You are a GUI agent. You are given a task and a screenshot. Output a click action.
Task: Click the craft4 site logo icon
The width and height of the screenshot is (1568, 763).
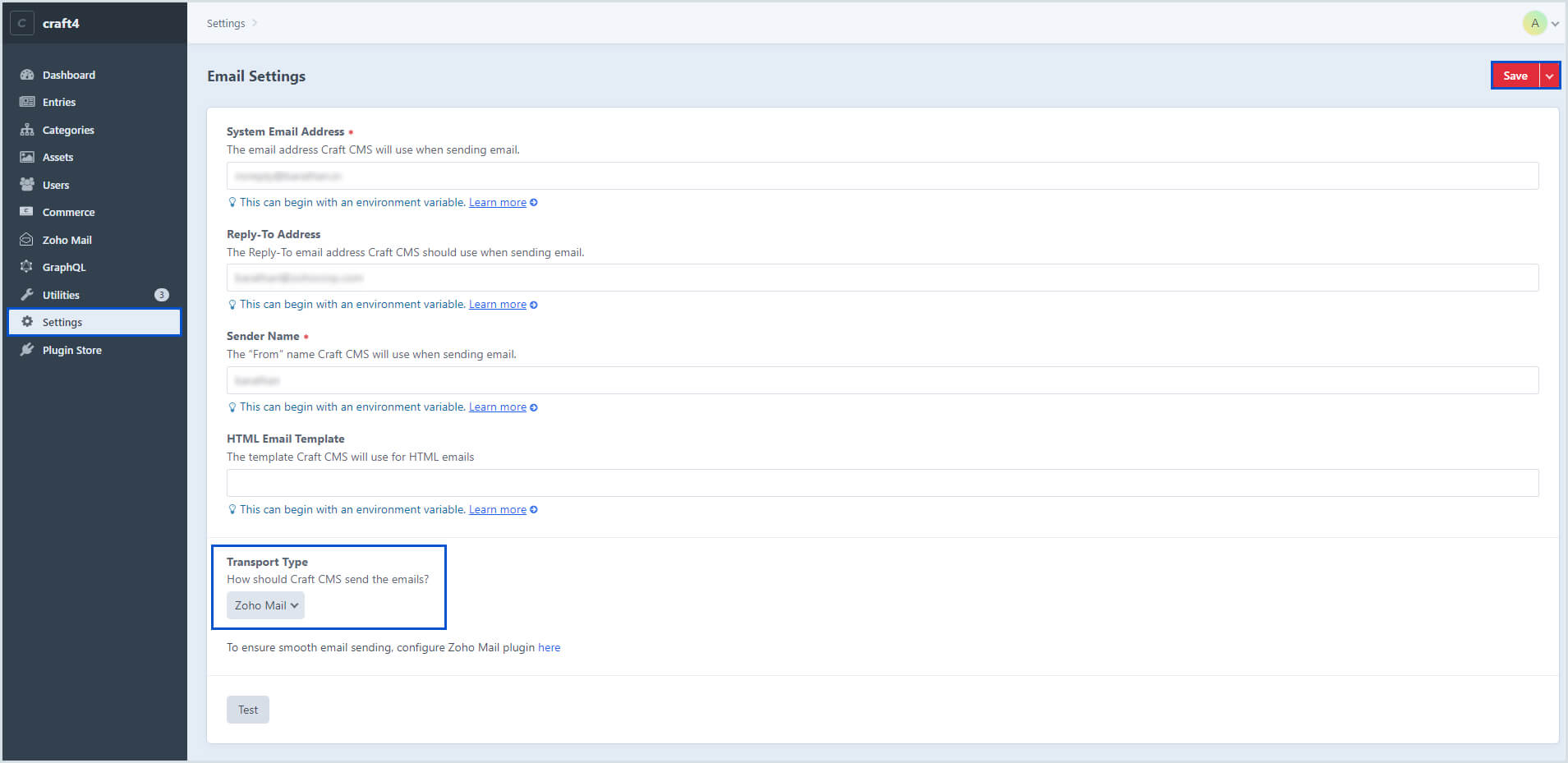tap(21, 23)
